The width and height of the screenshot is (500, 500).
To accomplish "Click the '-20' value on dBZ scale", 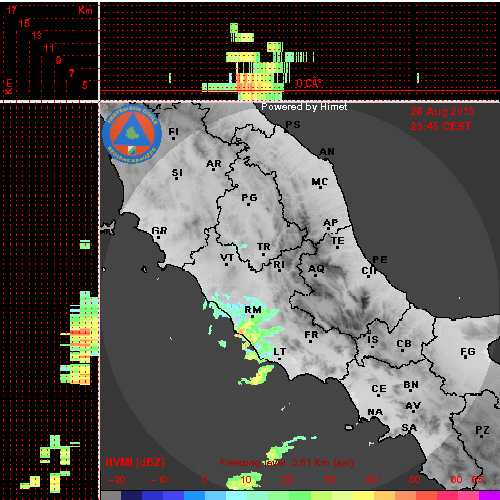I will tap(117, 480).
